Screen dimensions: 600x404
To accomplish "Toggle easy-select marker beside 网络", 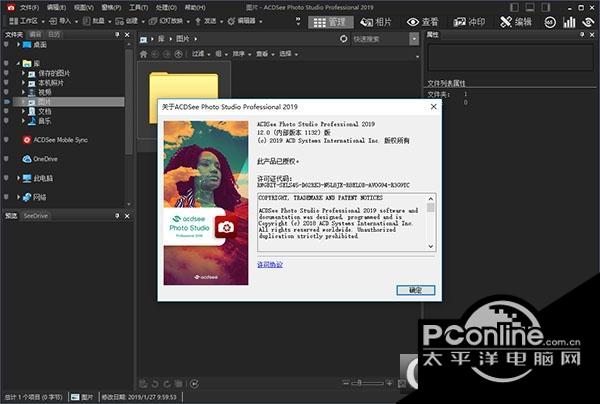I will [x=6, y=197].
